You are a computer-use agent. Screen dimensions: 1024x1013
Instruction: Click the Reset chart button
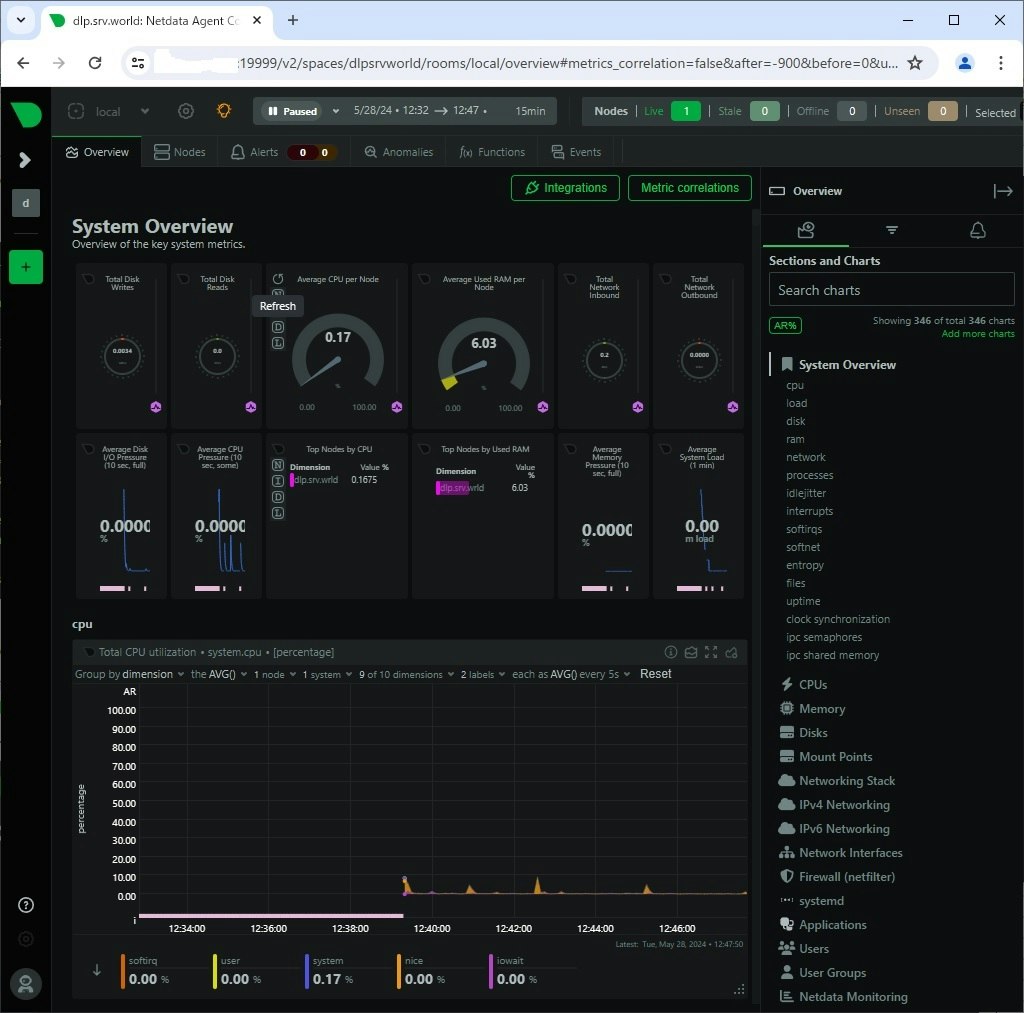655,673
